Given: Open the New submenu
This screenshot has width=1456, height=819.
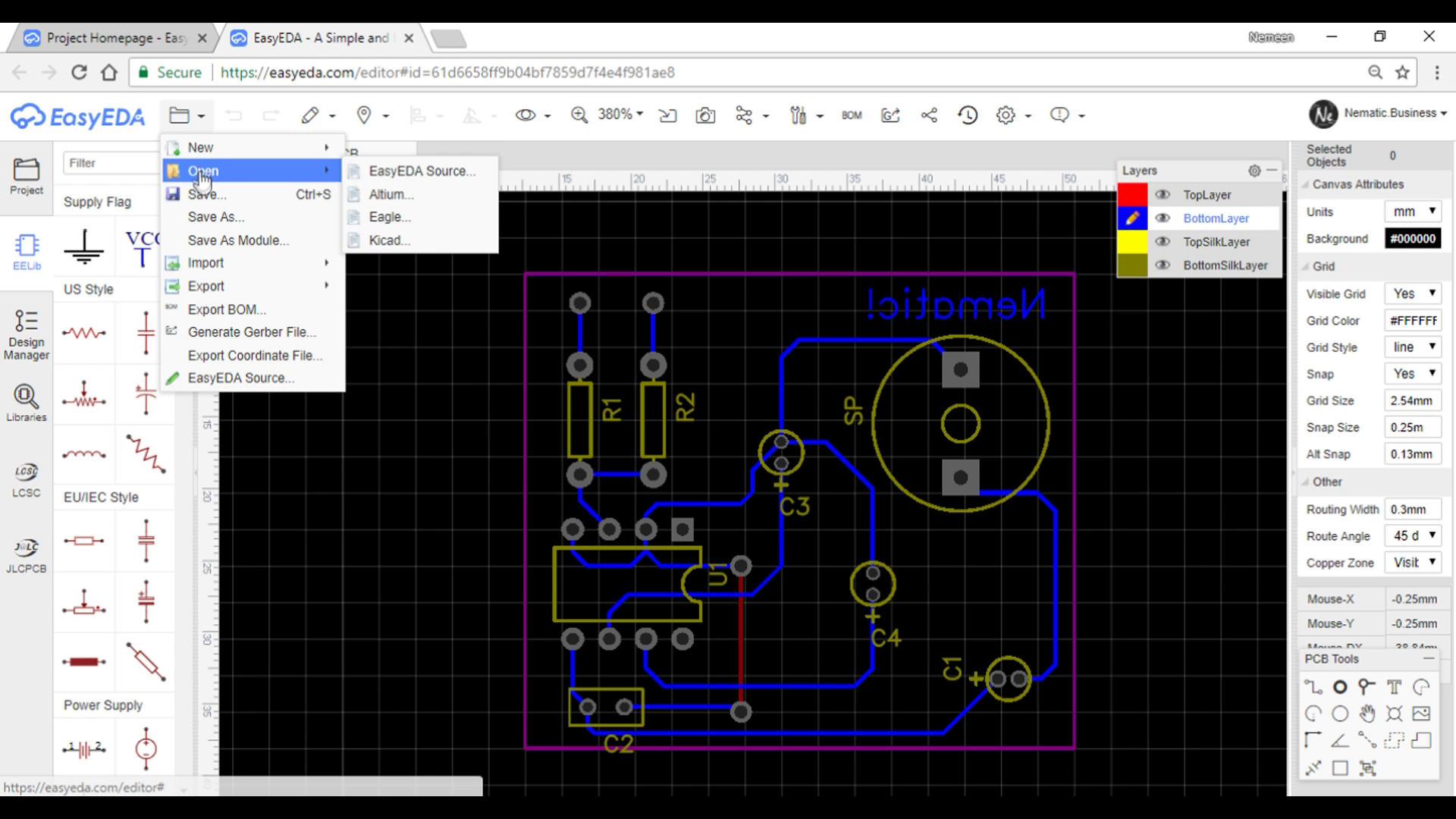Looking at the screenshot, I should pyautogui.click(x=253, y=147).
